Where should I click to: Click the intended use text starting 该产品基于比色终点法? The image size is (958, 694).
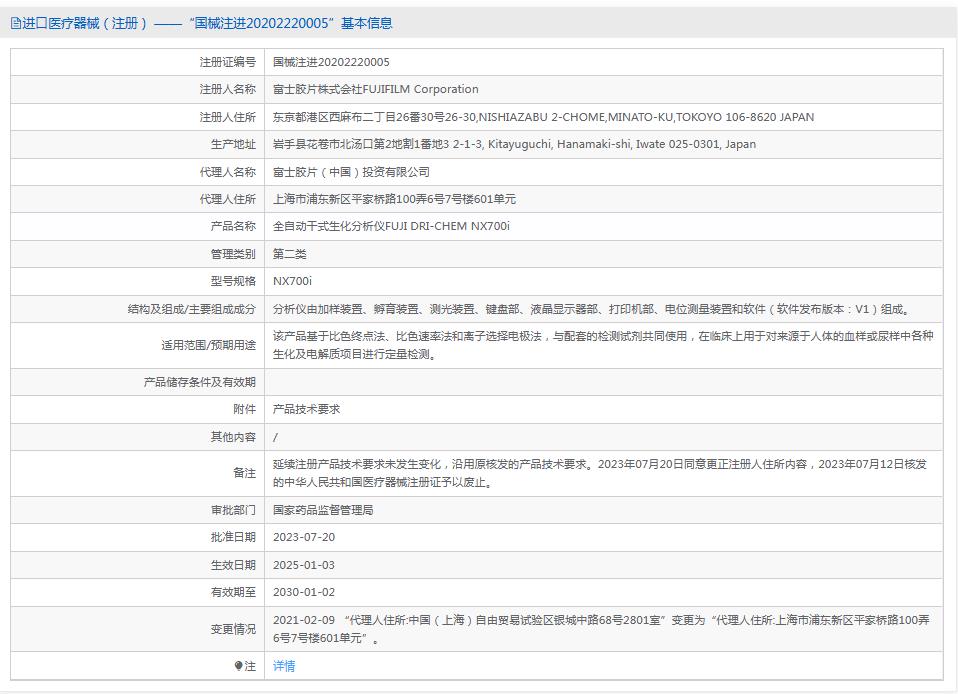603,345
